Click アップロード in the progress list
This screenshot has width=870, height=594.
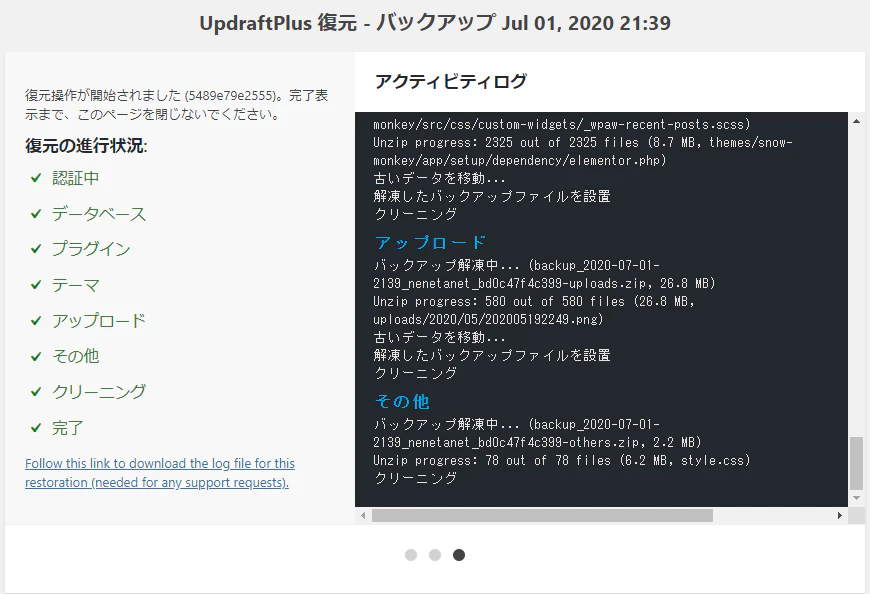(x=99, y=321)
